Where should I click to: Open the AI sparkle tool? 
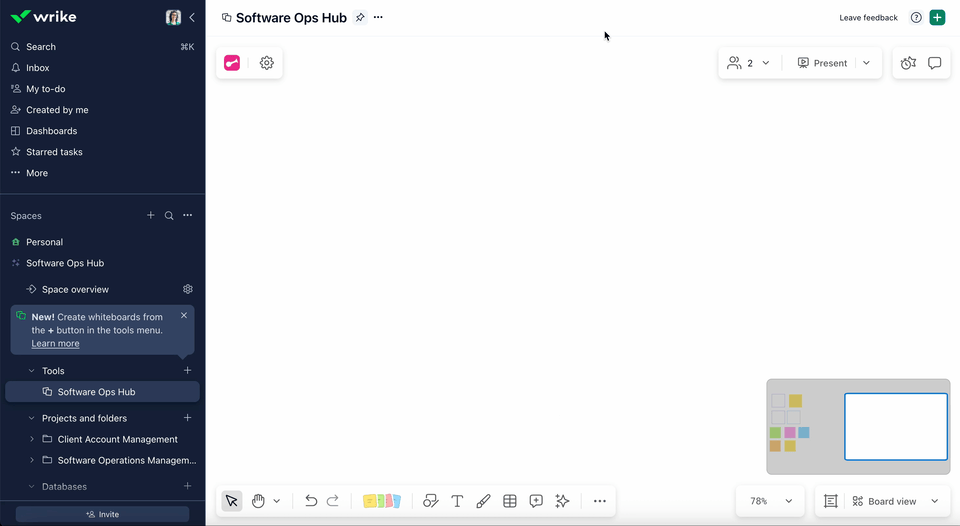(562, 501)
